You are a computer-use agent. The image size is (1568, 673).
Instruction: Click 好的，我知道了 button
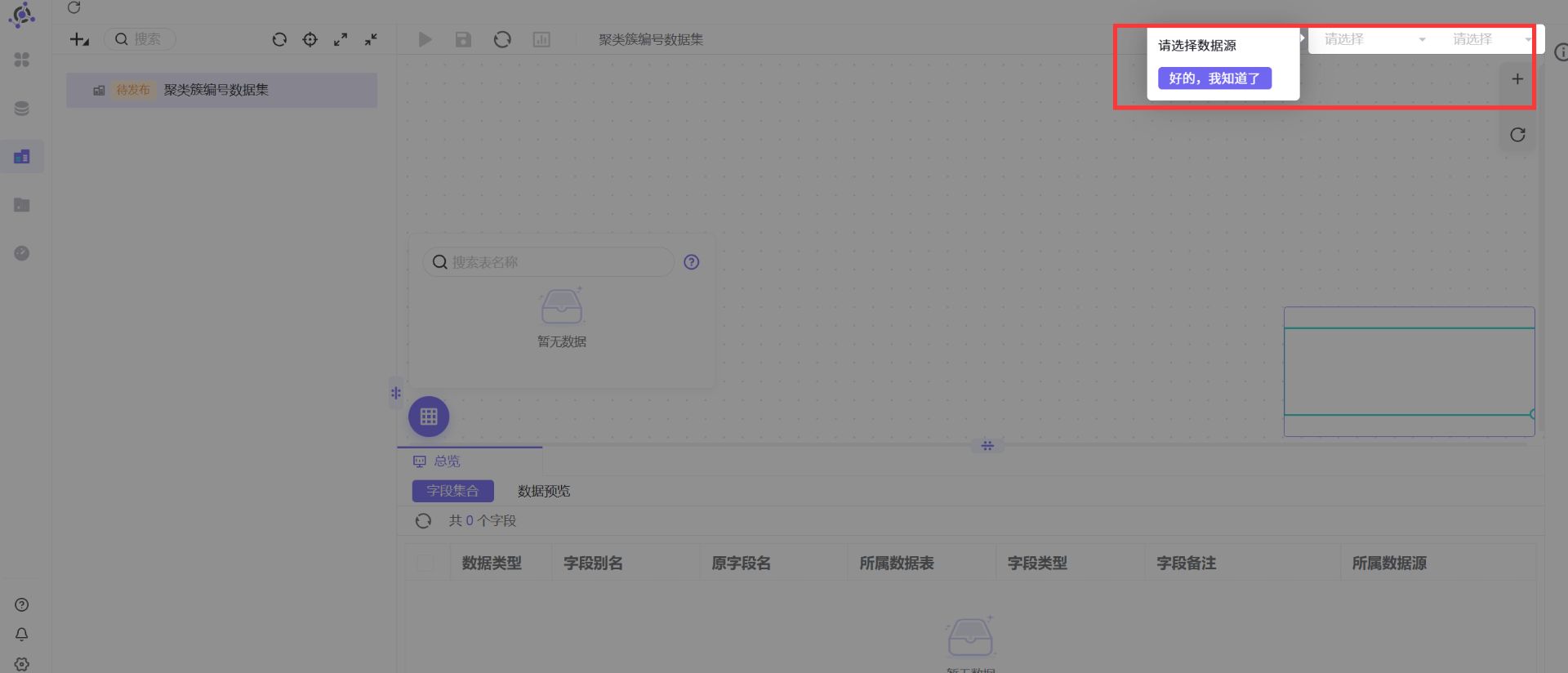pyautogui.click(x=1214, y=78)
